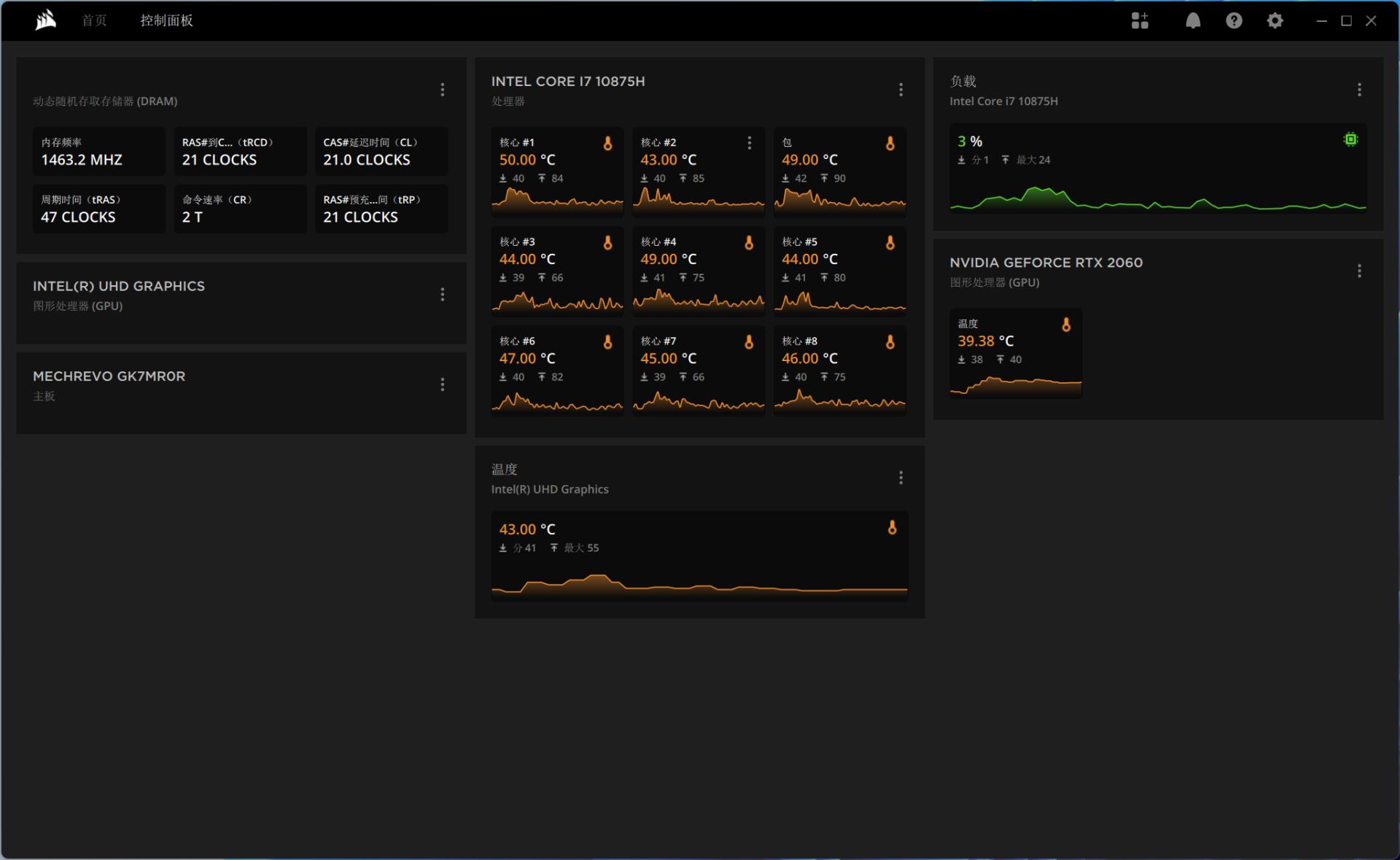Open the add widget icon in title bar
The width and height of the screenshot is (1400, 860).
tap(1140, 20)
